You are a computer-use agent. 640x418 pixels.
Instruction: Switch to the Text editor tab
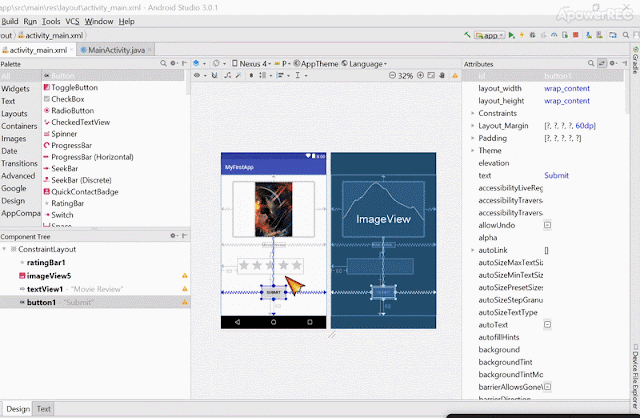pyautogui.click(x=44, y=409)
